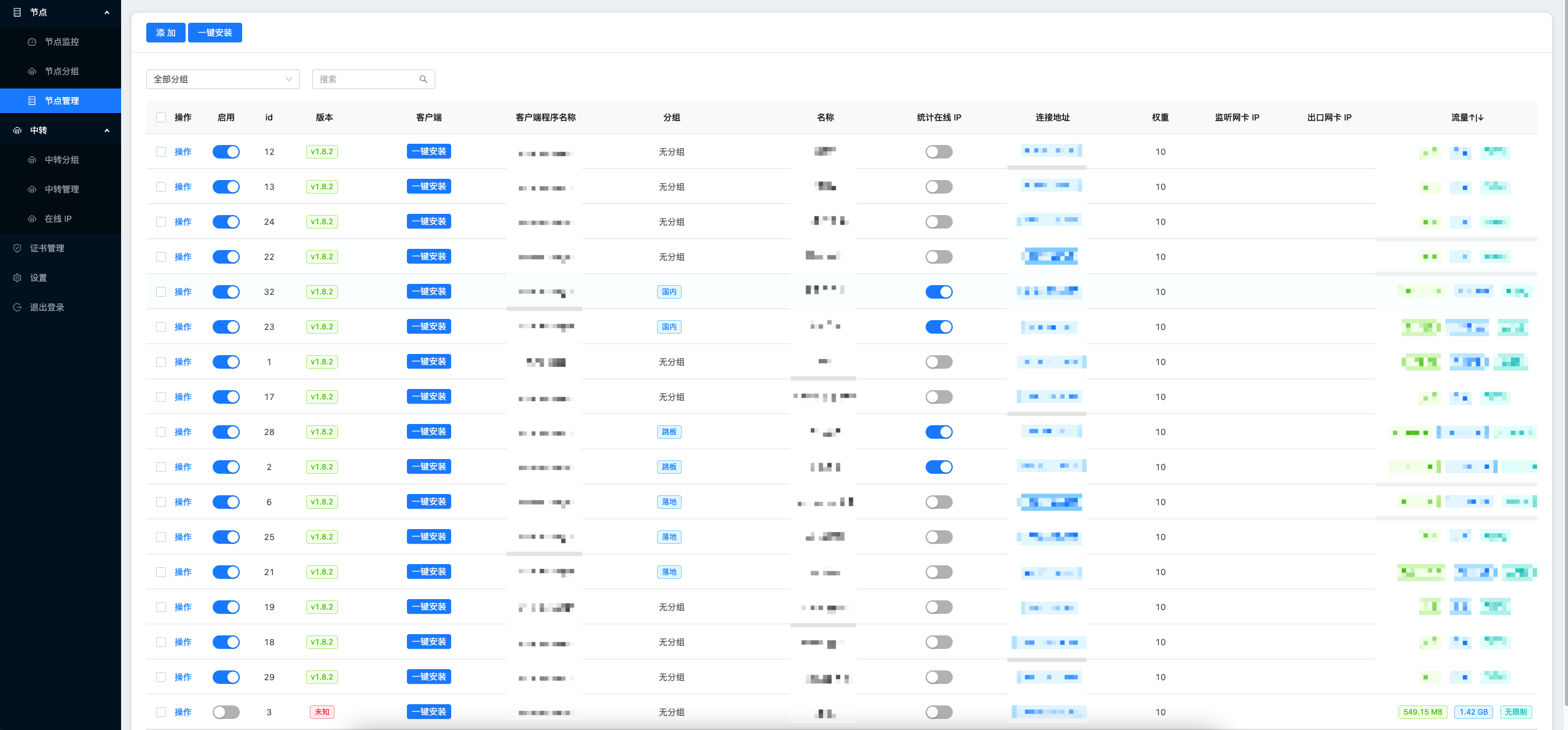Click the 节点监控 dashboard icon
The height and width of the screenshot is (730, 1568).
32,42
